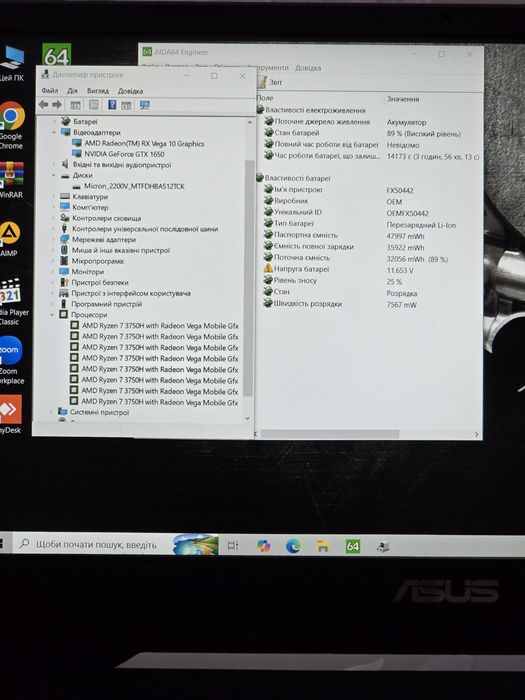Open the Дія menu in Device Manager
525x700 pixels.
(72, 91)
